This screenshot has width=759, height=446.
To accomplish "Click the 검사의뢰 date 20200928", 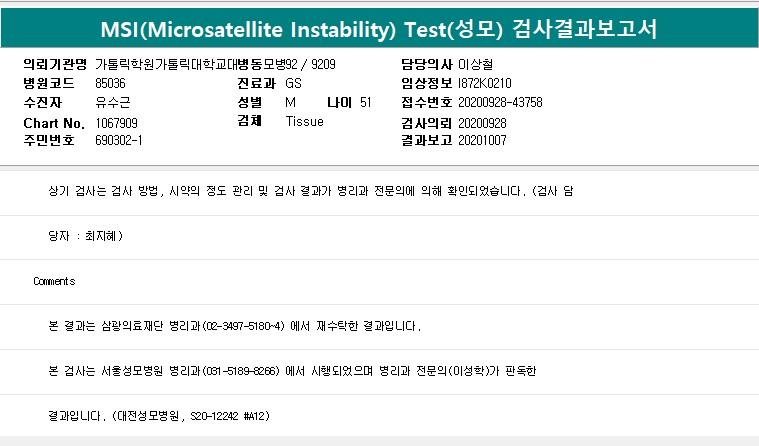I will coord(483,122).
